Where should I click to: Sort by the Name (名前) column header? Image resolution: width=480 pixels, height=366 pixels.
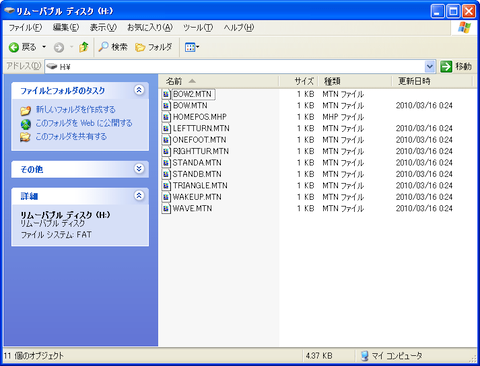[x=218, y=81]
